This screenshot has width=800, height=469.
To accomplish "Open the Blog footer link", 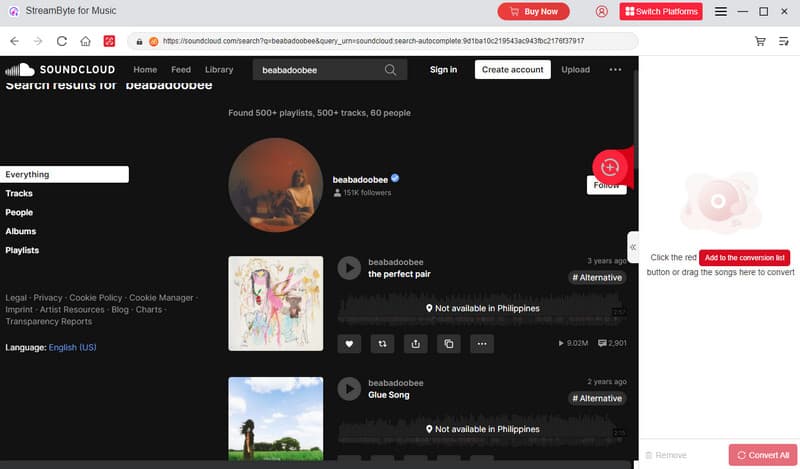I will click(120, 309).
